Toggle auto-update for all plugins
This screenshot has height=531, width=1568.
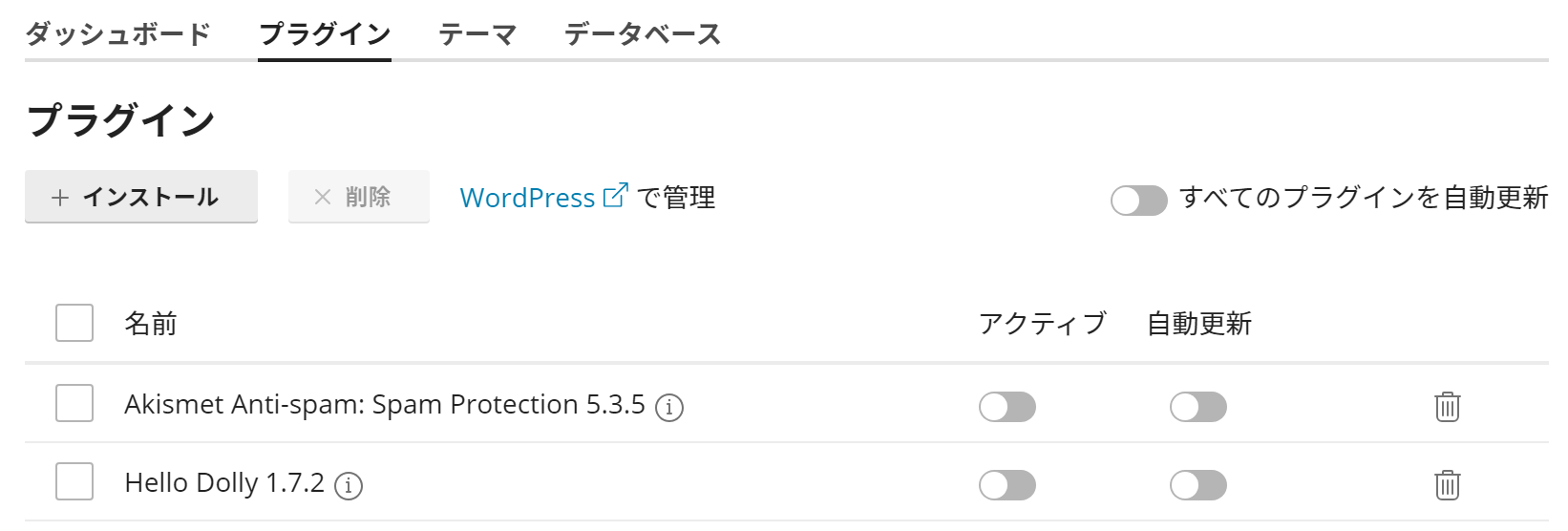pyautogui.click(x=1138, y=201)
